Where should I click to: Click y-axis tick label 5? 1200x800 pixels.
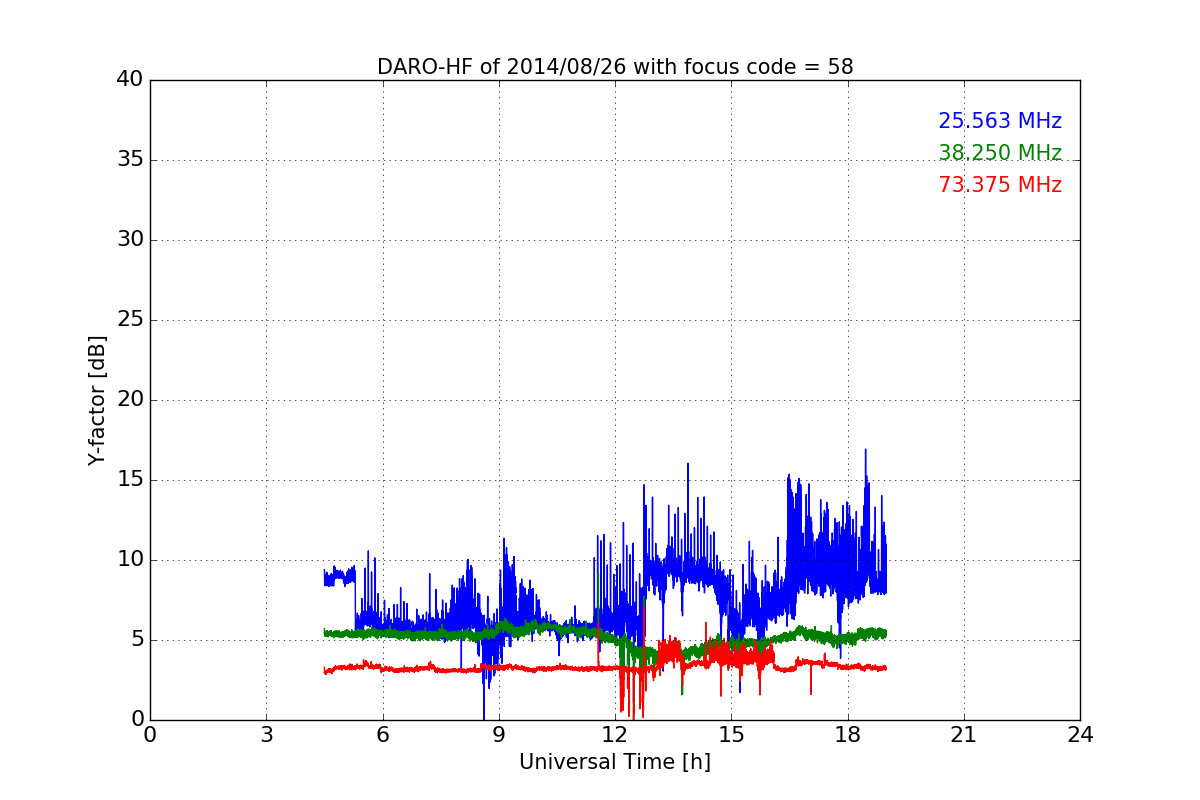tap(137, 640)
